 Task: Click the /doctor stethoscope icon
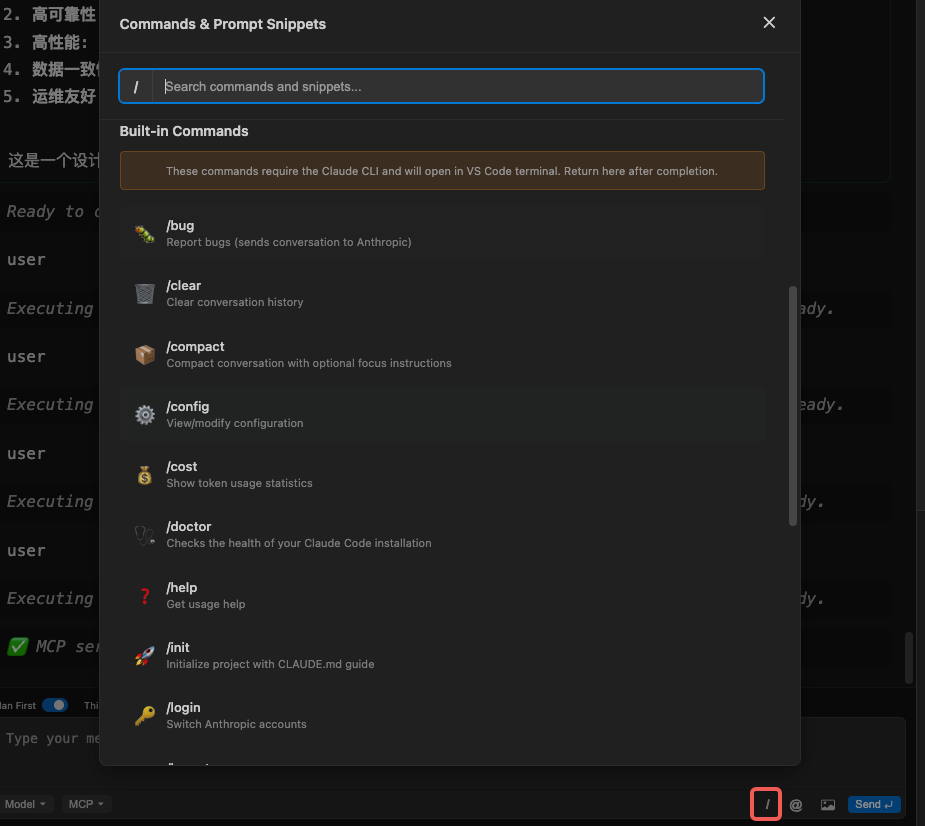[145, 535]
